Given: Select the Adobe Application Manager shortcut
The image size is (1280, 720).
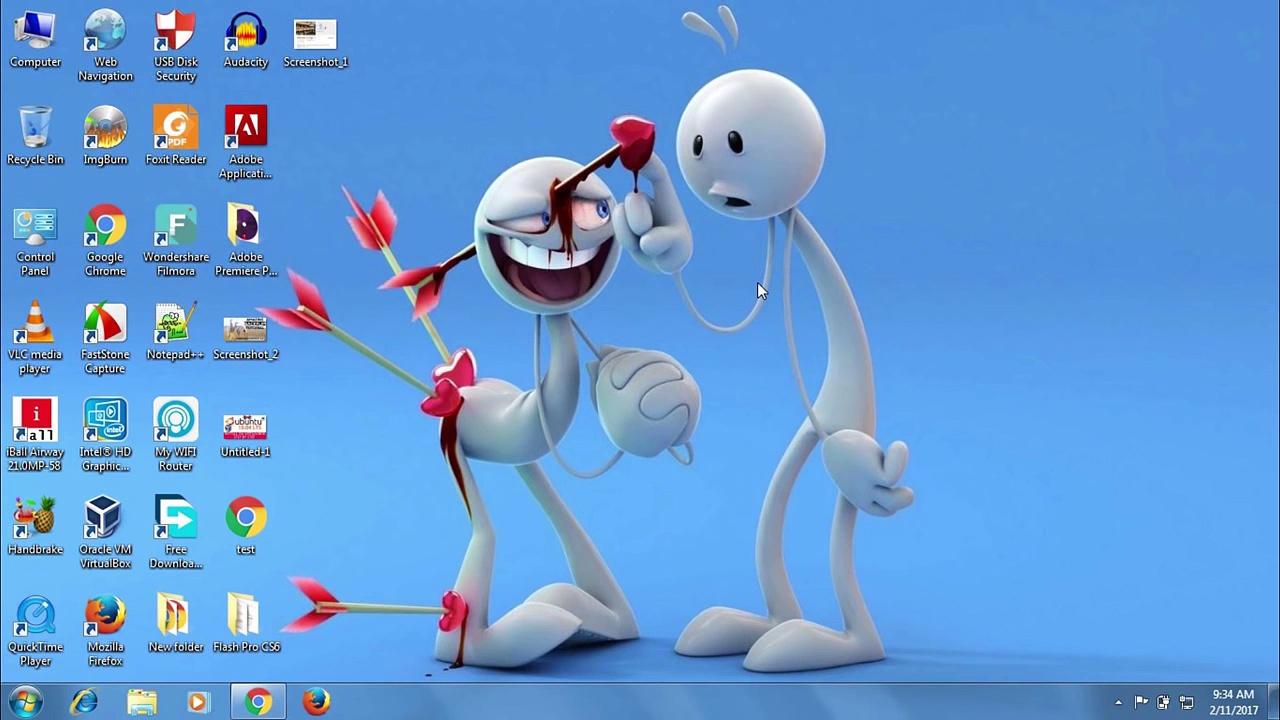Looking at the screenshot, I should click(x=245, y=143).
